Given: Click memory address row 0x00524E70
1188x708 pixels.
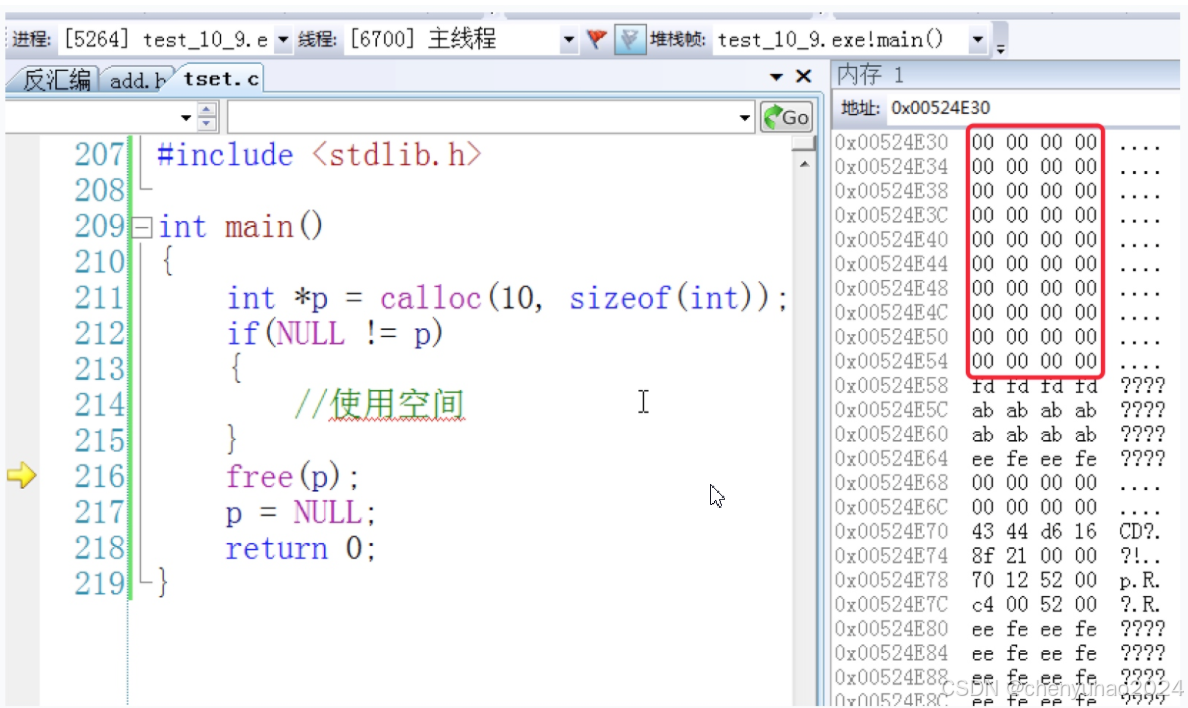Looking at the screenshot, I should [x=891, y=531].
